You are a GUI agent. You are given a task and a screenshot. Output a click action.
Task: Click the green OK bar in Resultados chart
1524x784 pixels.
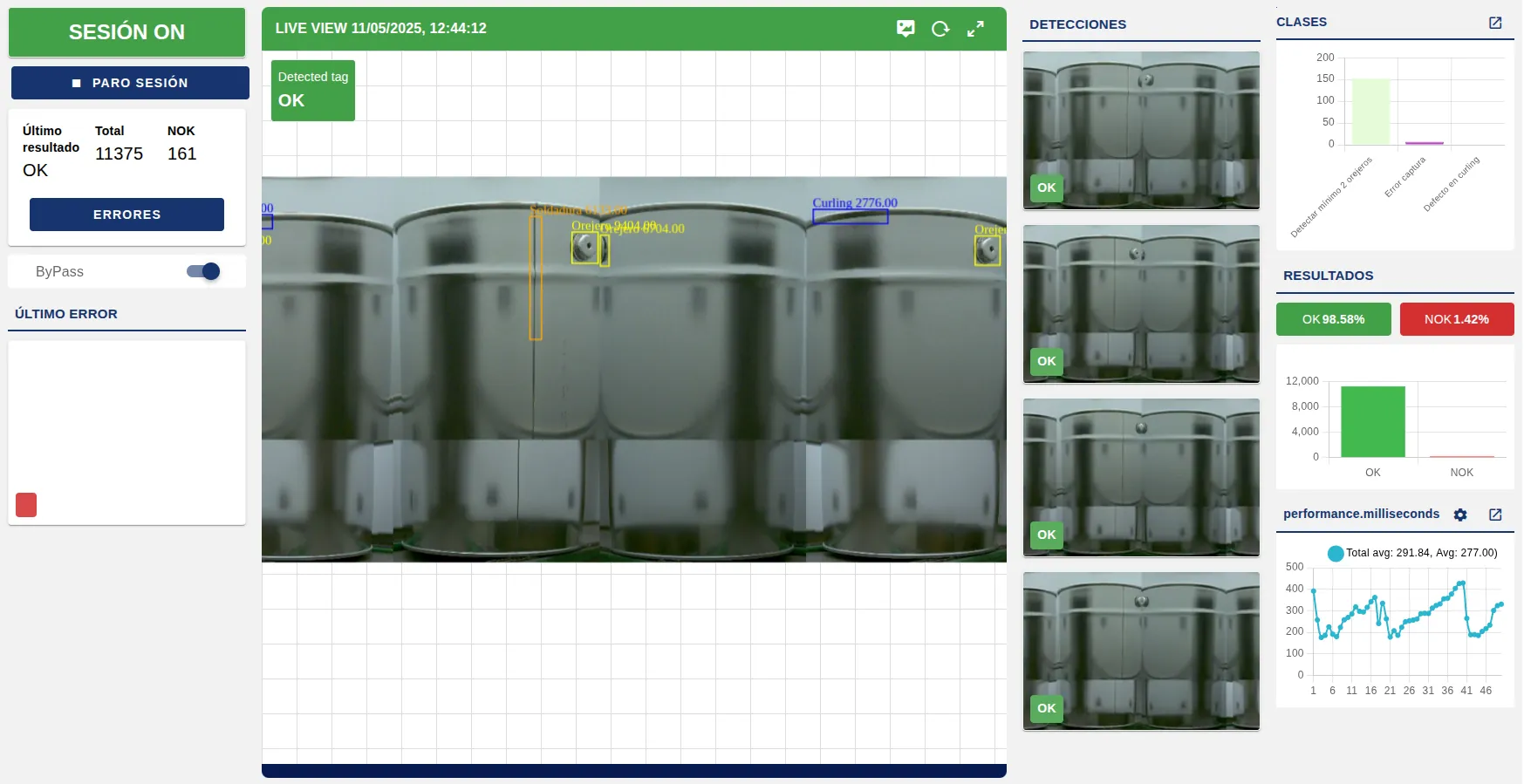[1373, 421]
